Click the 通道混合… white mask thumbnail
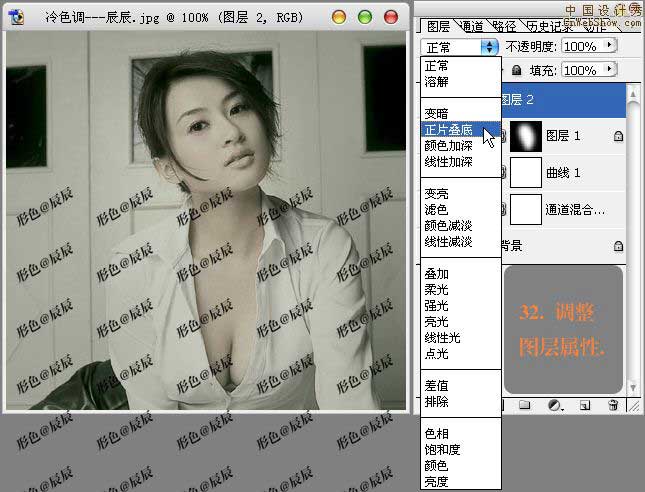Viewport: 645px width, 492px height. tap(526, 209)
